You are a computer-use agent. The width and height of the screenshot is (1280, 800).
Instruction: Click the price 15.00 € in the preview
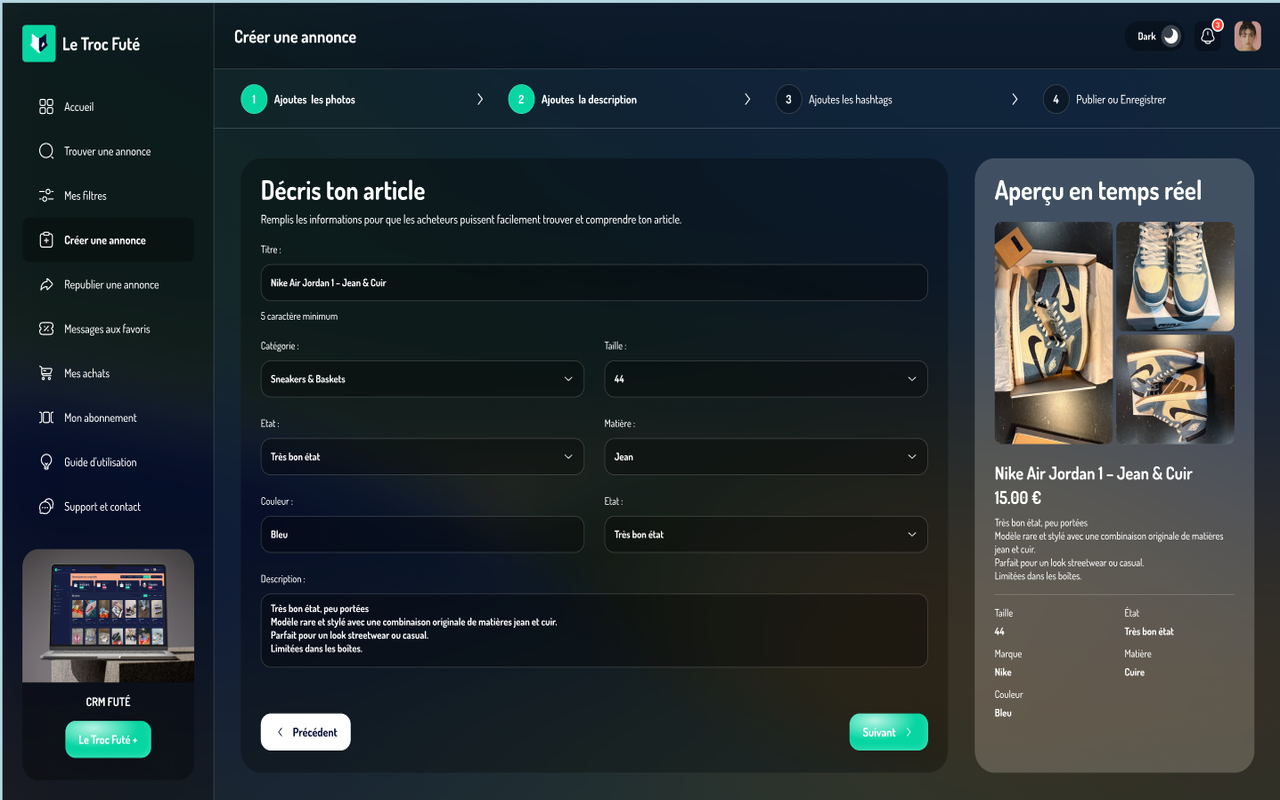(x=1018, y=498)
